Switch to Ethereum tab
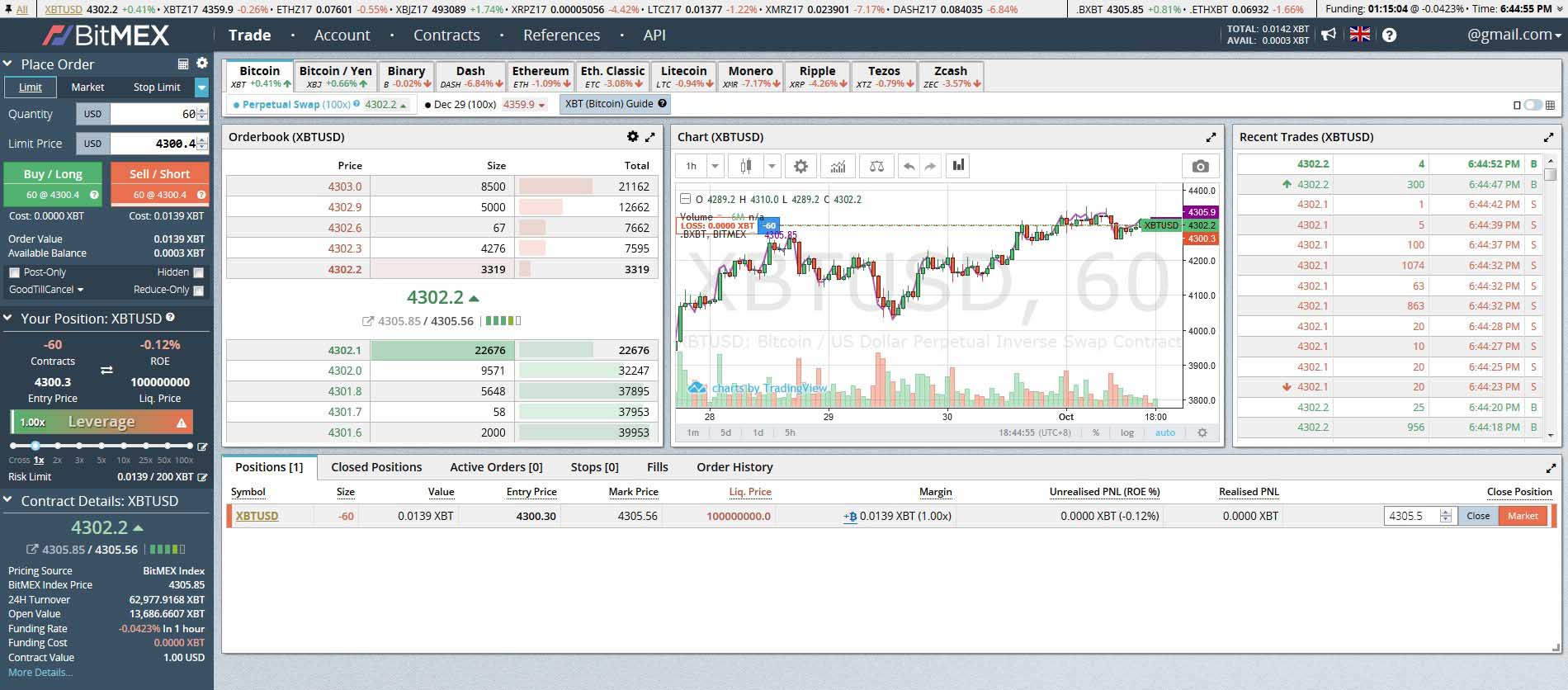The width and height of the screenshot is (1568, 690). [541, 77]
